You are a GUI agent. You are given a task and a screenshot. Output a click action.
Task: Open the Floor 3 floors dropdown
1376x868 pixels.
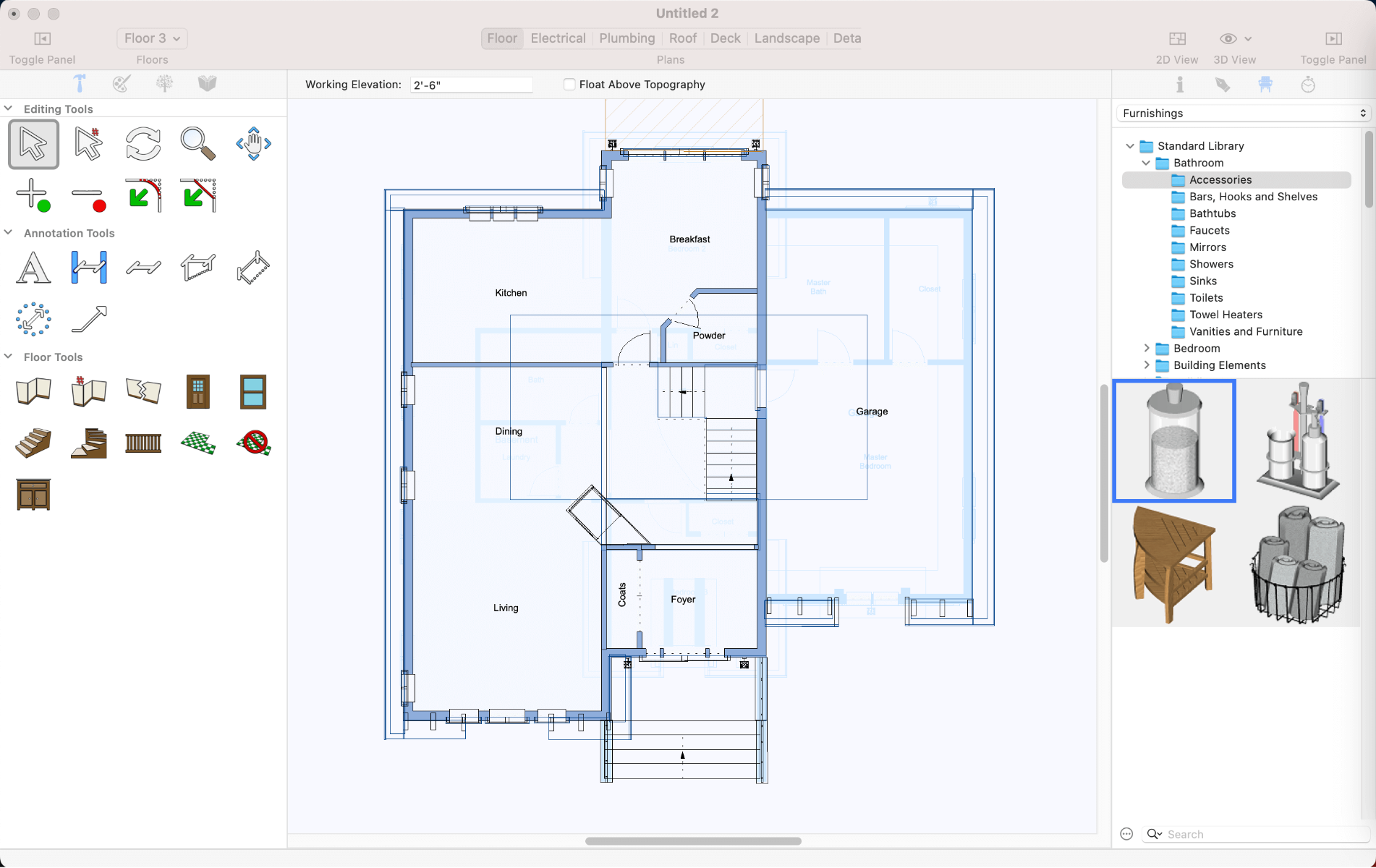tap(152, 38)
